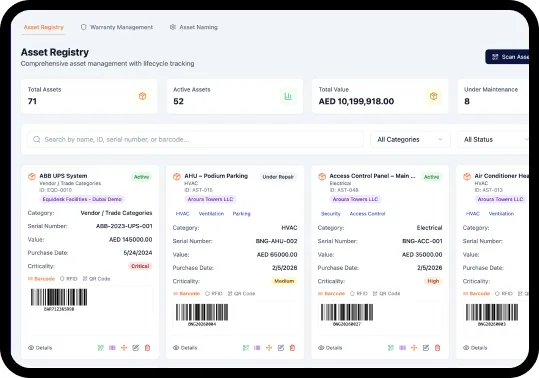Edit the AHU – Podium Parking asset
This screenshot has height=378, width=539.
[x=280, y=348]
